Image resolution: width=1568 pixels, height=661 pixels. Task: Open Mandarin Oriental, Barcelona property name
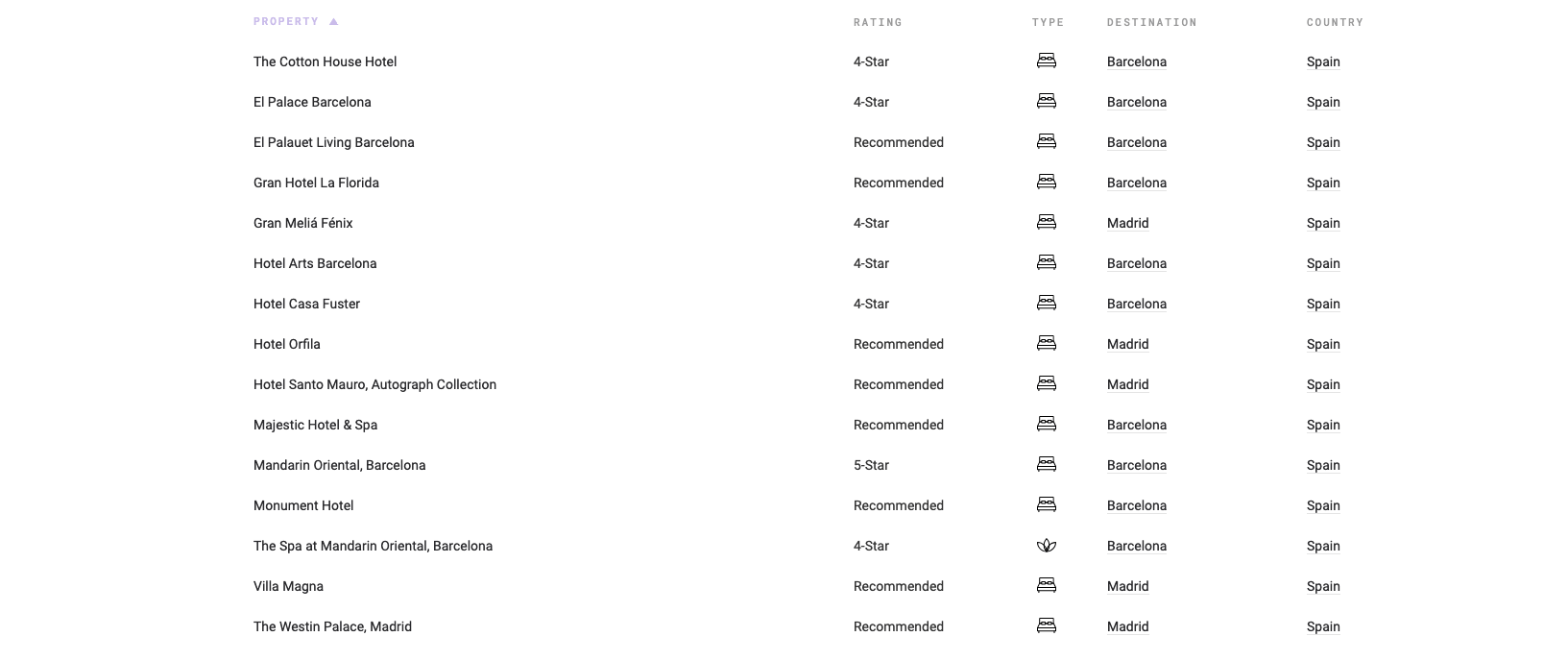point(339,465)
